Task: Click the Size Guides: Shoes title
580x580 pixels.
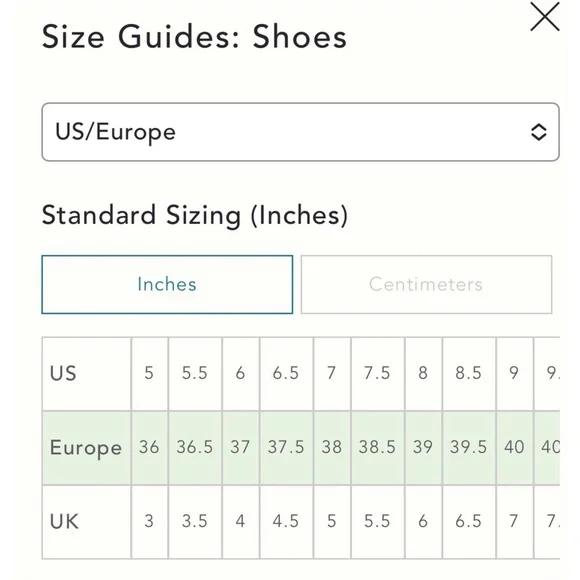Action: [x=194, y=37]
